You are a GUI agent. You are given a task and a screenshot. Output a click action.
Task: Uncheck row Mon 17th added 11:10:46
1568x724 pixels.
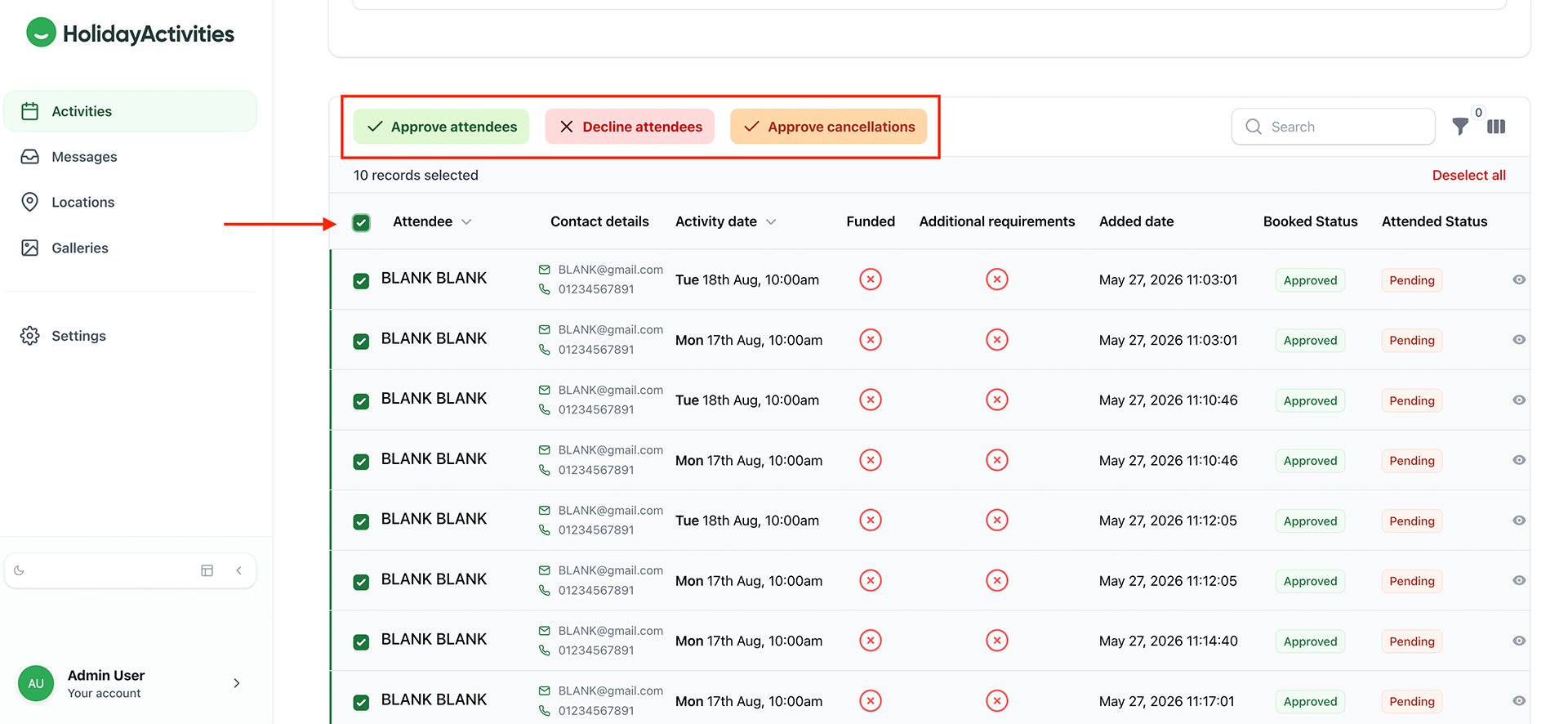pos(361,462)
